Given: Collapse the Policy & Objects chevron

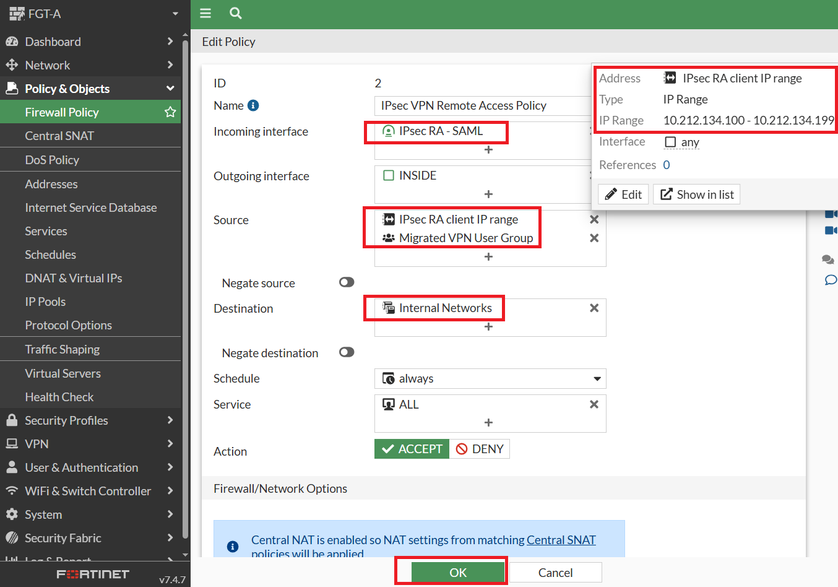Looking at the screenshot, I should (x=170, y=88).
